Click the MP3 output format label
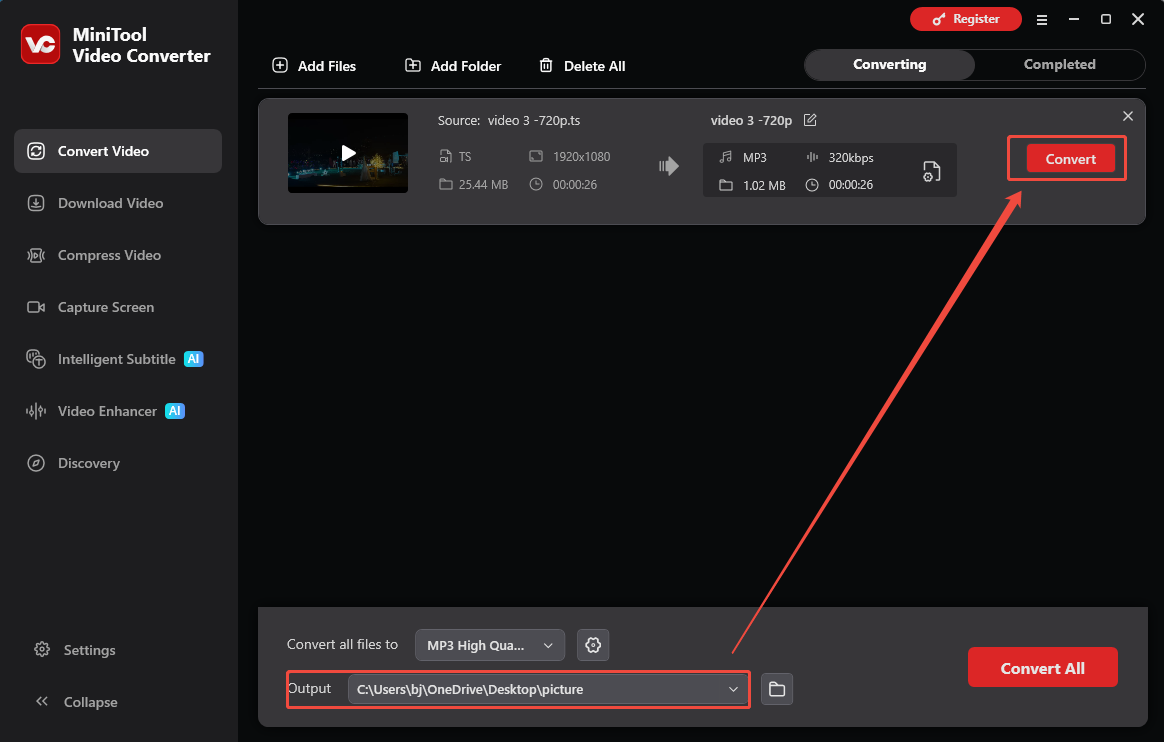 [x=755, y=157]
